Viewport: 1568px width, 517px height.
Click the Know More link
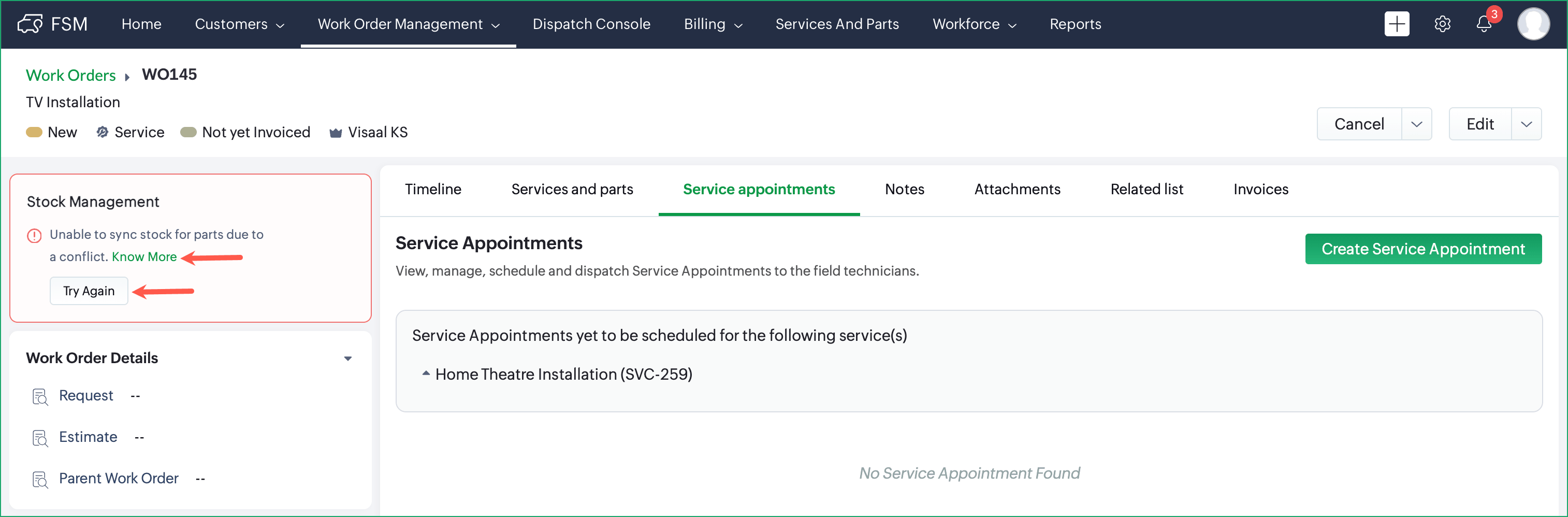click(144, 257)
